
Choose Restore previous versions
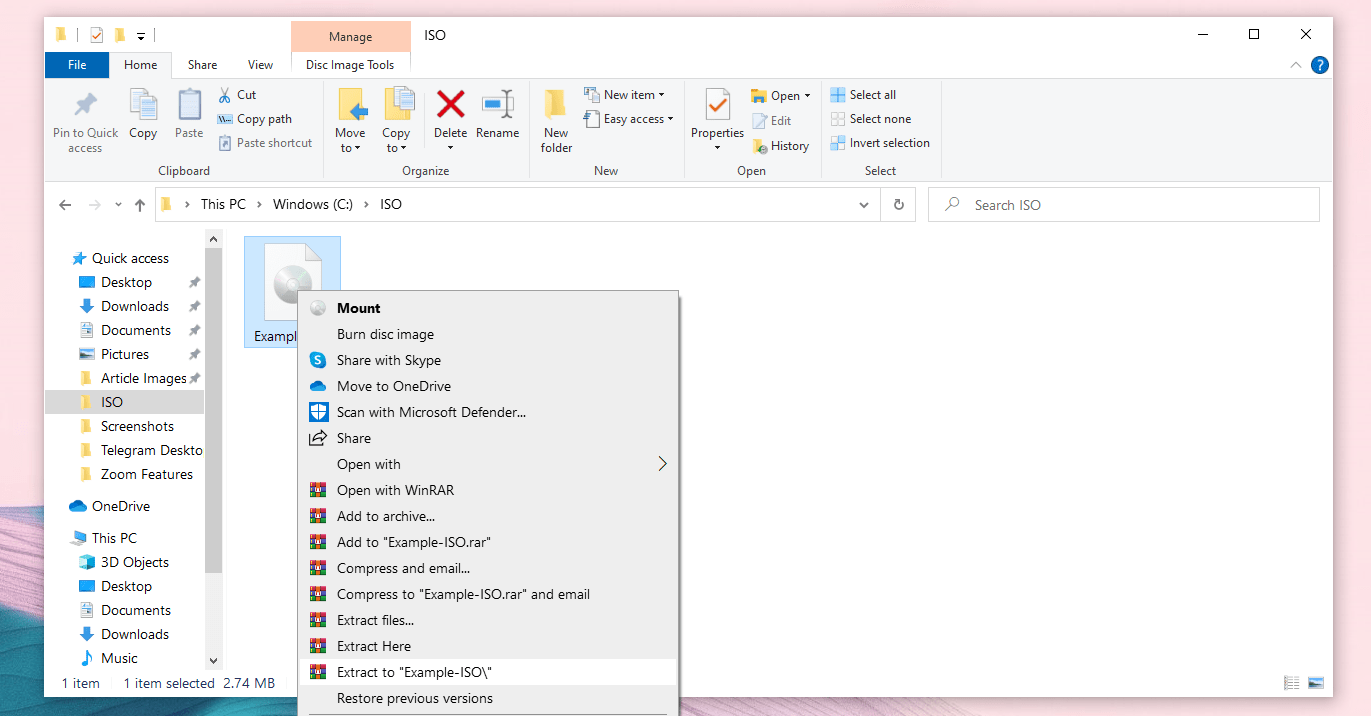(x=488, y=698)
